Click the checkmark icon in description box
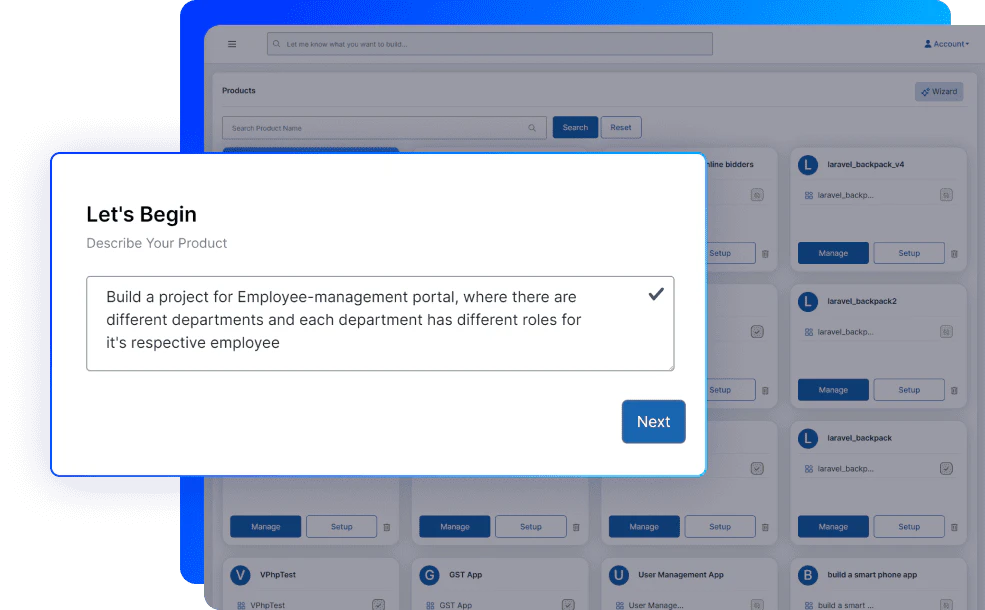This screenshot has width=985, height=610. pos(656,294)
